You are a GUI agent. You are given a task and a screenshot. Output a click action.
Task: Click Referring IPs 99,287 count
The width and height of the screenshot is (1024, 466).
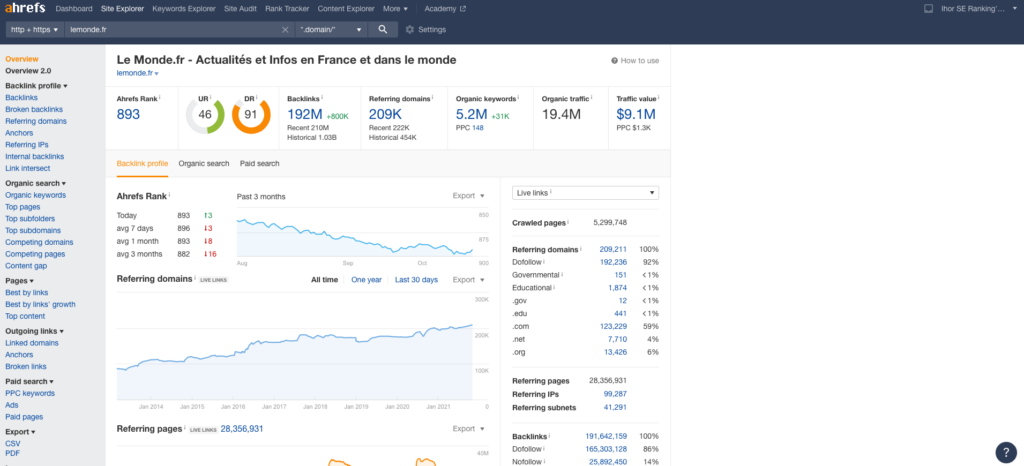(615, 394)
